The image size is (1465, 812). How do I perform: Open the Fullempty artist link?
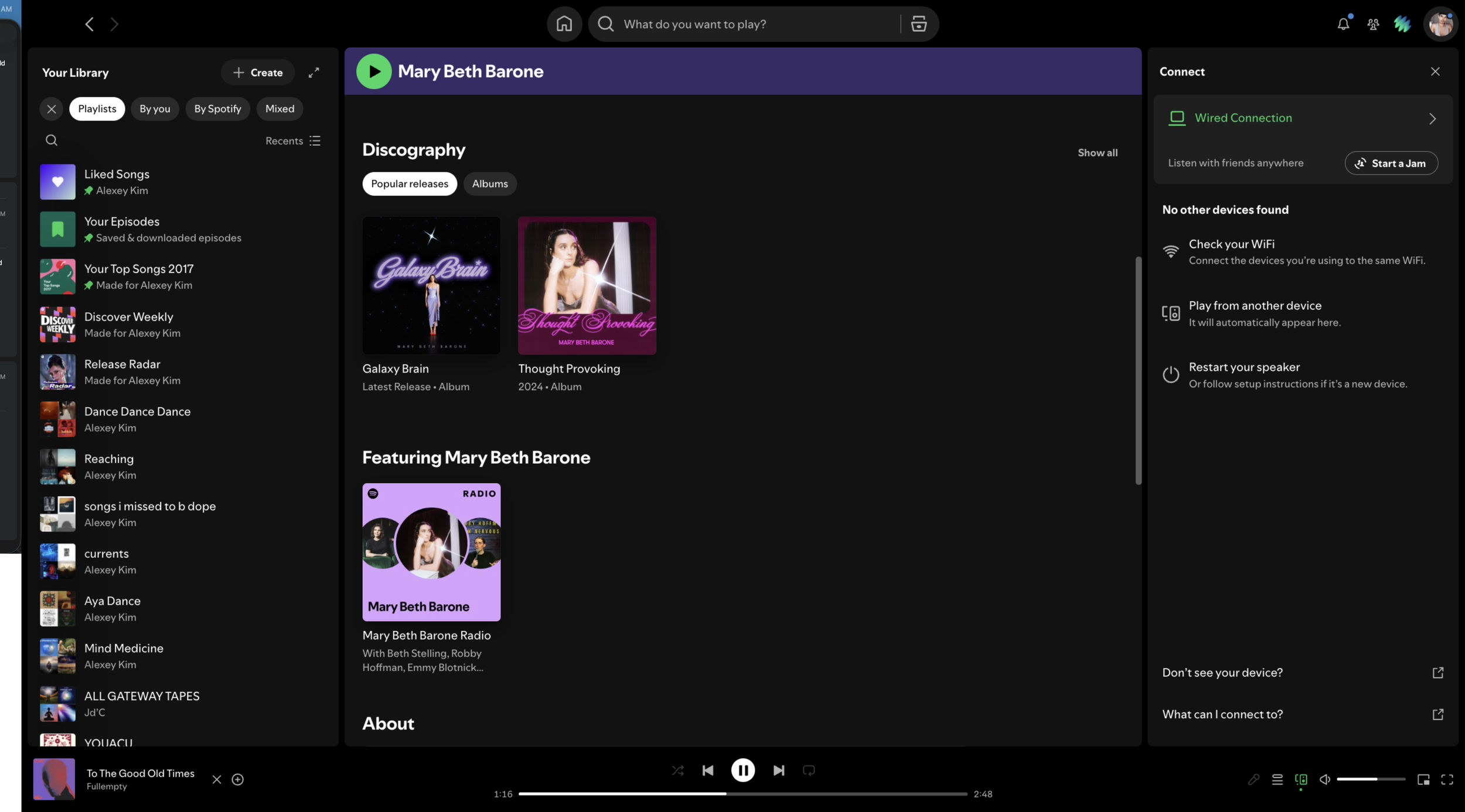tap(107, 787)
